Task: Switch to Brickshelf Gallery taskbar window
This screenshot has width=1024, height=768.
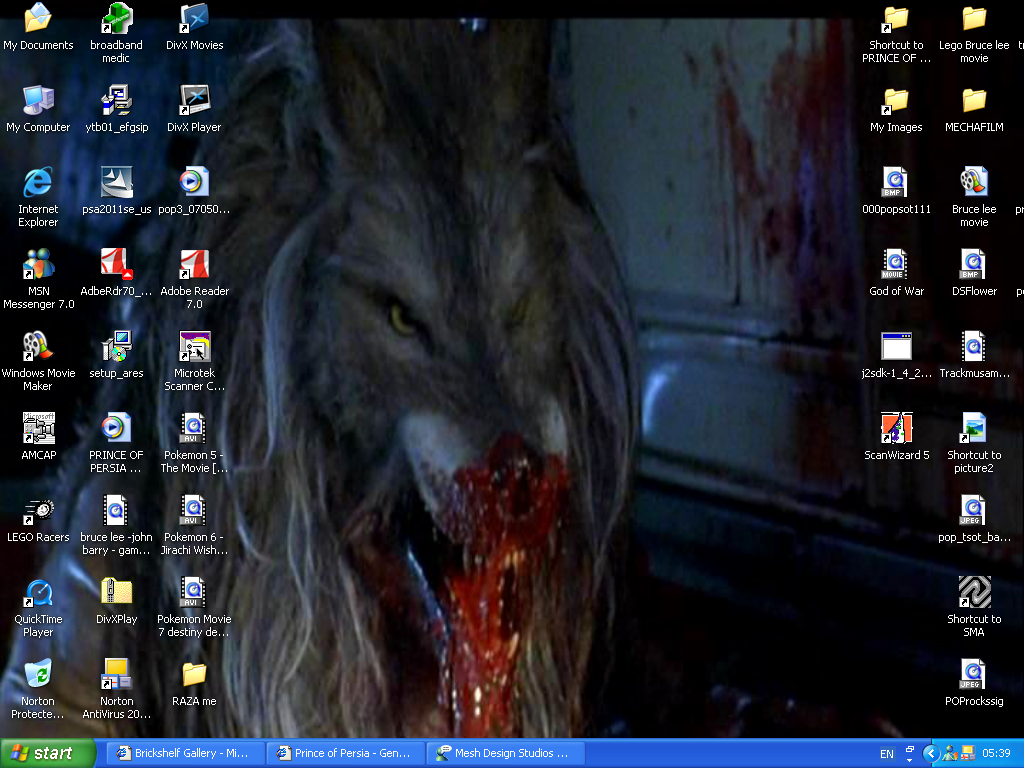Action: [185, 754]
